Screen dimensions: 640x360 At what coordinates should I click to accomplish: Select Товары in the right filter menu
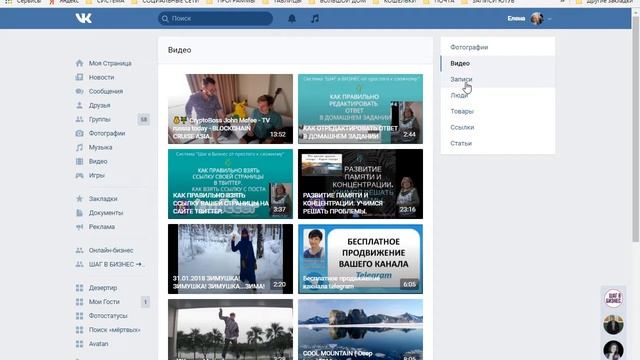click(x=498, y=111)
